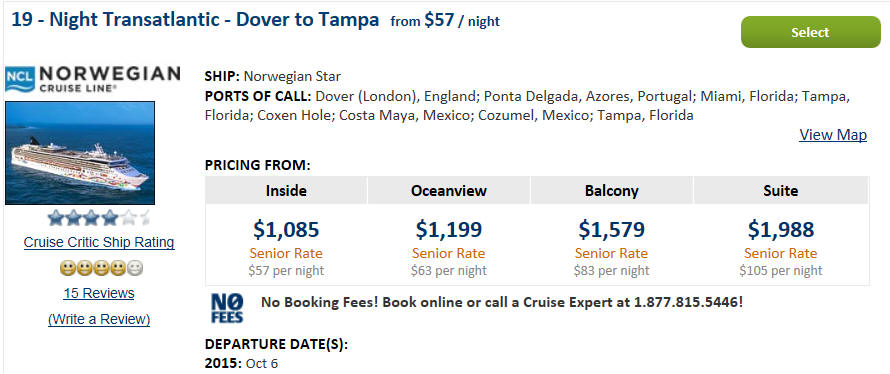Click the Inside column header
Screen dimensions: 890x374
(286, 190)
